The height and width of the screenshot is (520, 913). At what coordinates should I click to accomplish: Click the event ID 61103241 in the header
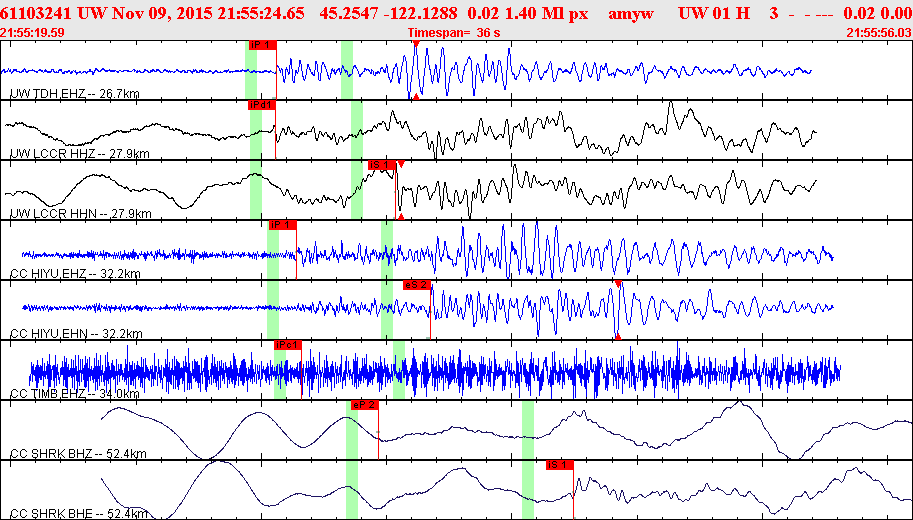[x=36, y=13]
